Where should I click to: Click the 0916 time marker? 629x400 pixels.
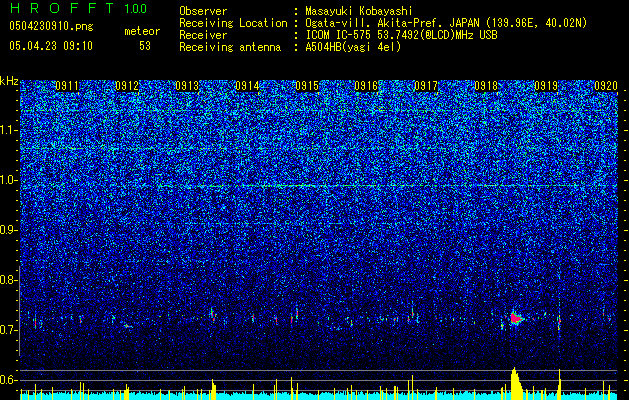click(366, 86)
